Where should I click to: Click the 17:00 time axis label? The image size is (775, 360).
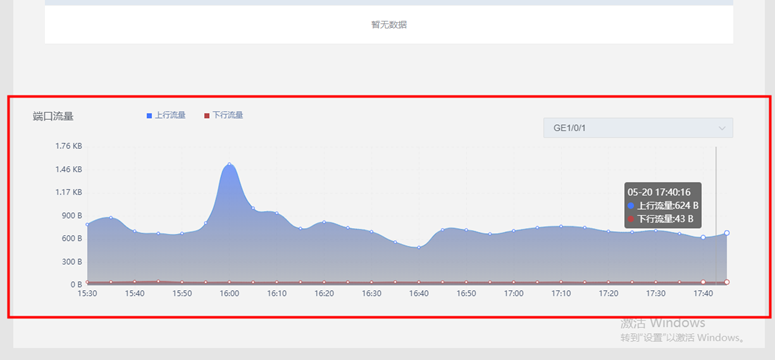point(514,293)
